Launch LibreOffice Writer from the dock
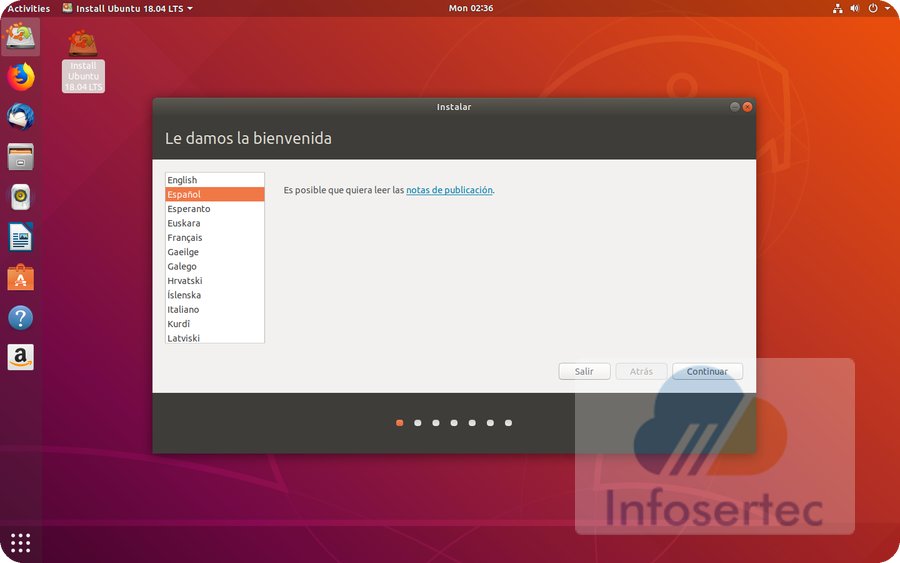 tap(20, 237)
